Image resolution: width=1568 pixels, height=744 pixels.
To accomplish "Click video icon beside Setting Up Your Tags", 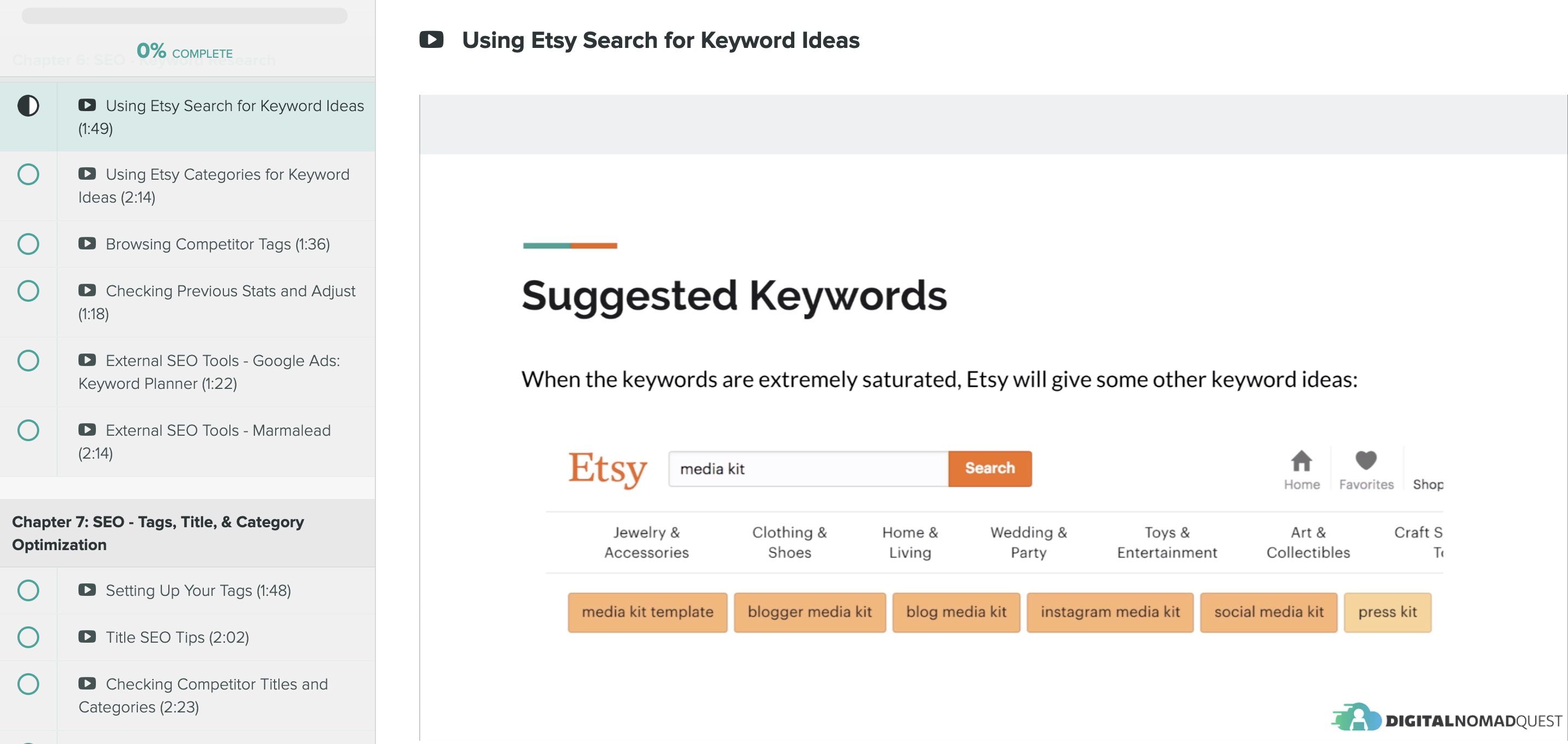I will [x=87, y=589].
